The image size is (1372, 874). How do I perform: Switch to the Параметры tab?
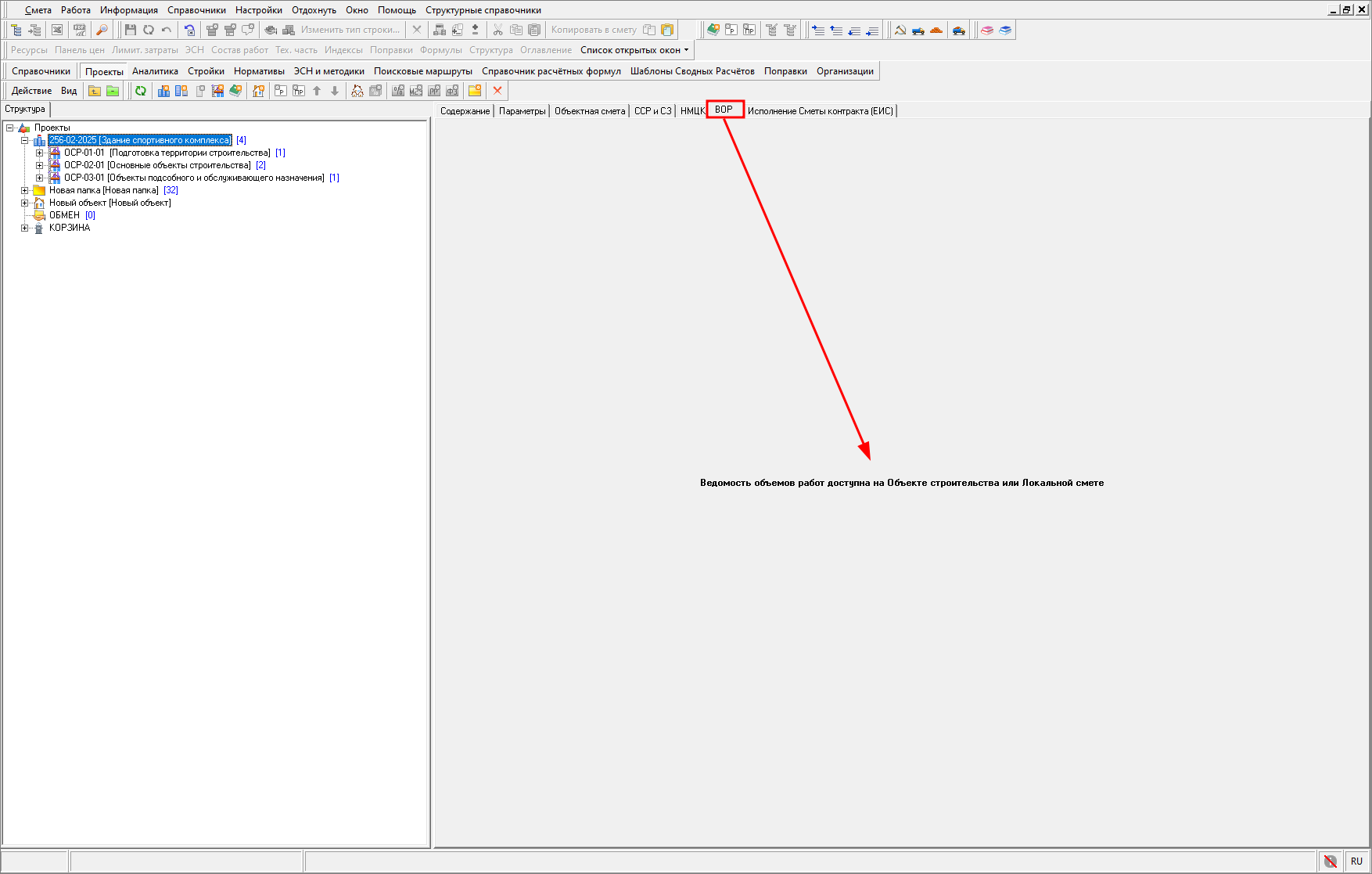point(522,111)
